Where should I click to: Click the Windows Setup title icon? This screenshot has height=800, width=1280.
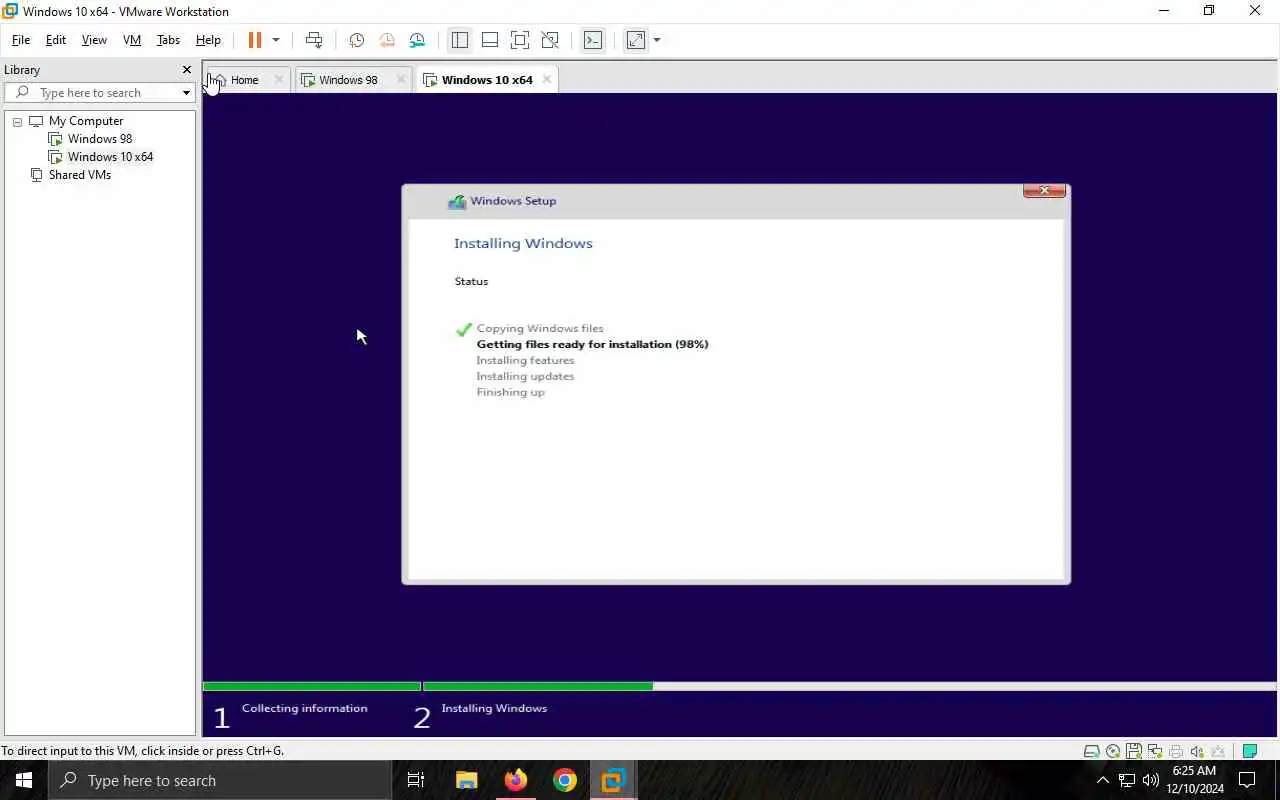coord(457,201)
